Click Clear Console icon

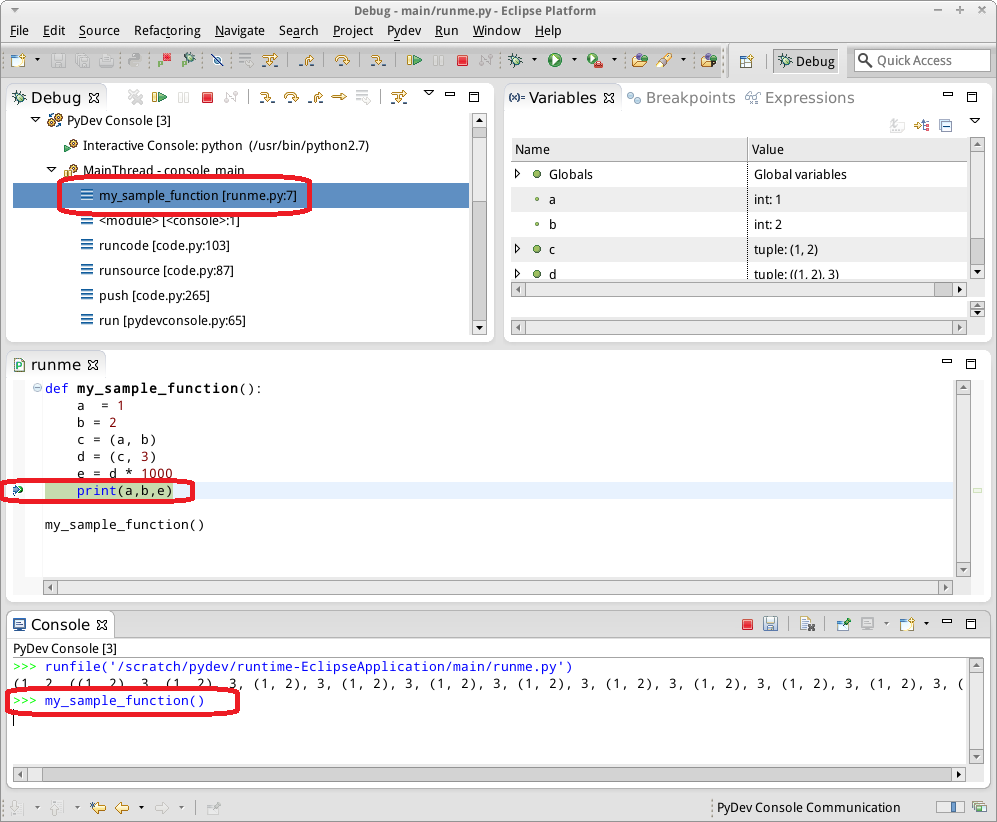tap(808, 624)
